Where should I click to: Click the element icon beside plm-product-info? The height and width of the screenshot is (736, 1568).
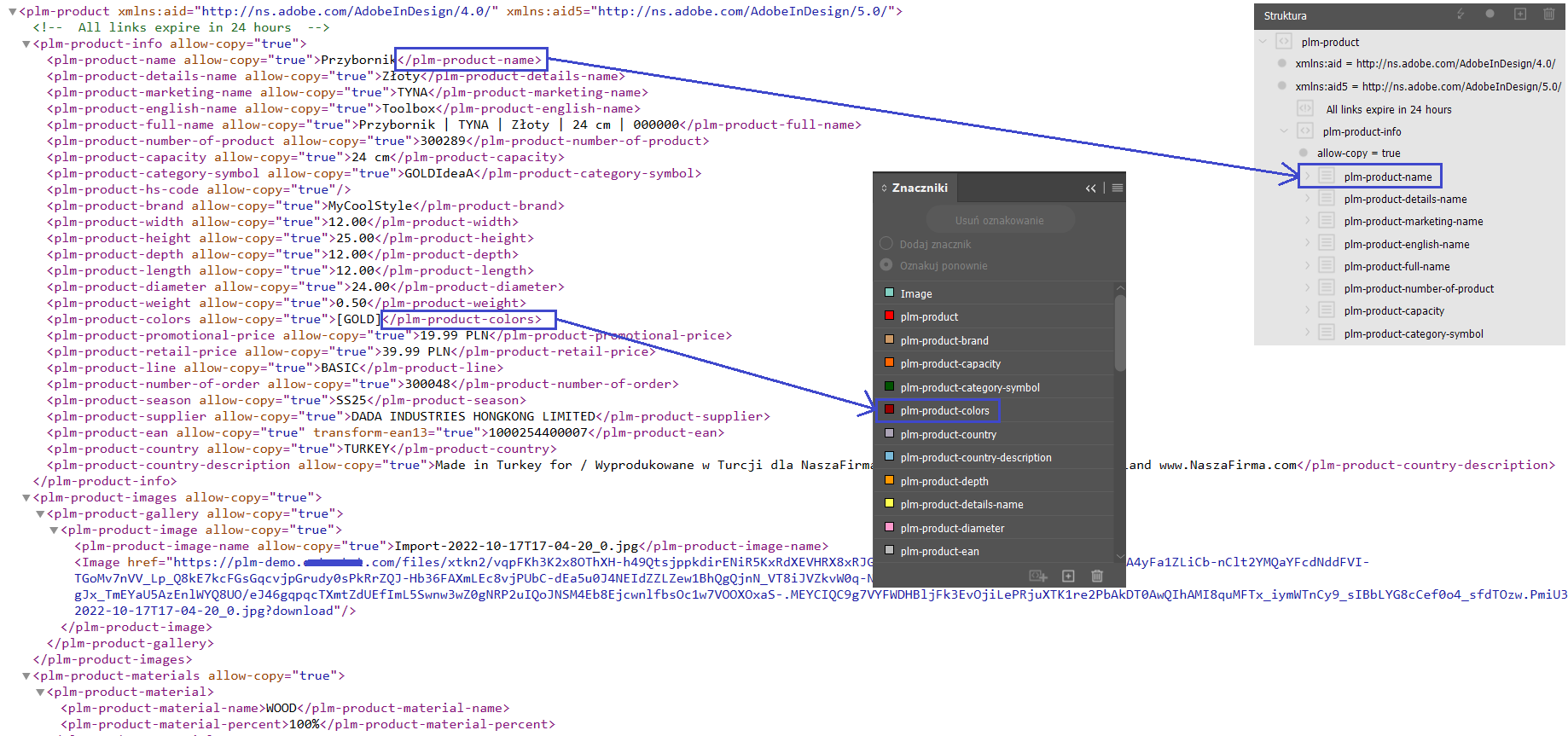point(1305,131)
